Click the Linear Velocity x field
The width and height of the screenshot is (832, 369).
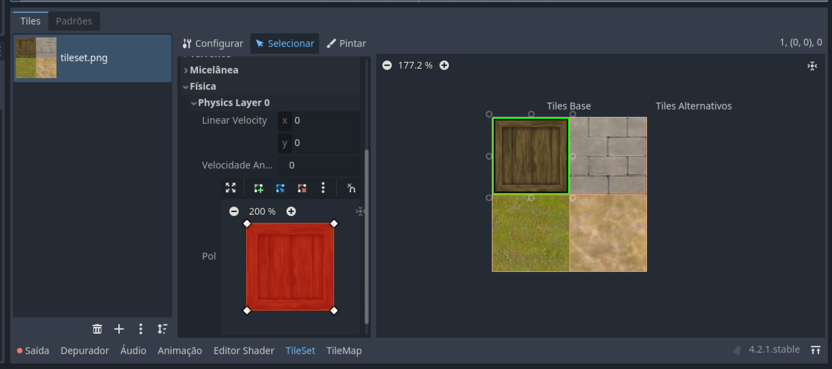319,121
